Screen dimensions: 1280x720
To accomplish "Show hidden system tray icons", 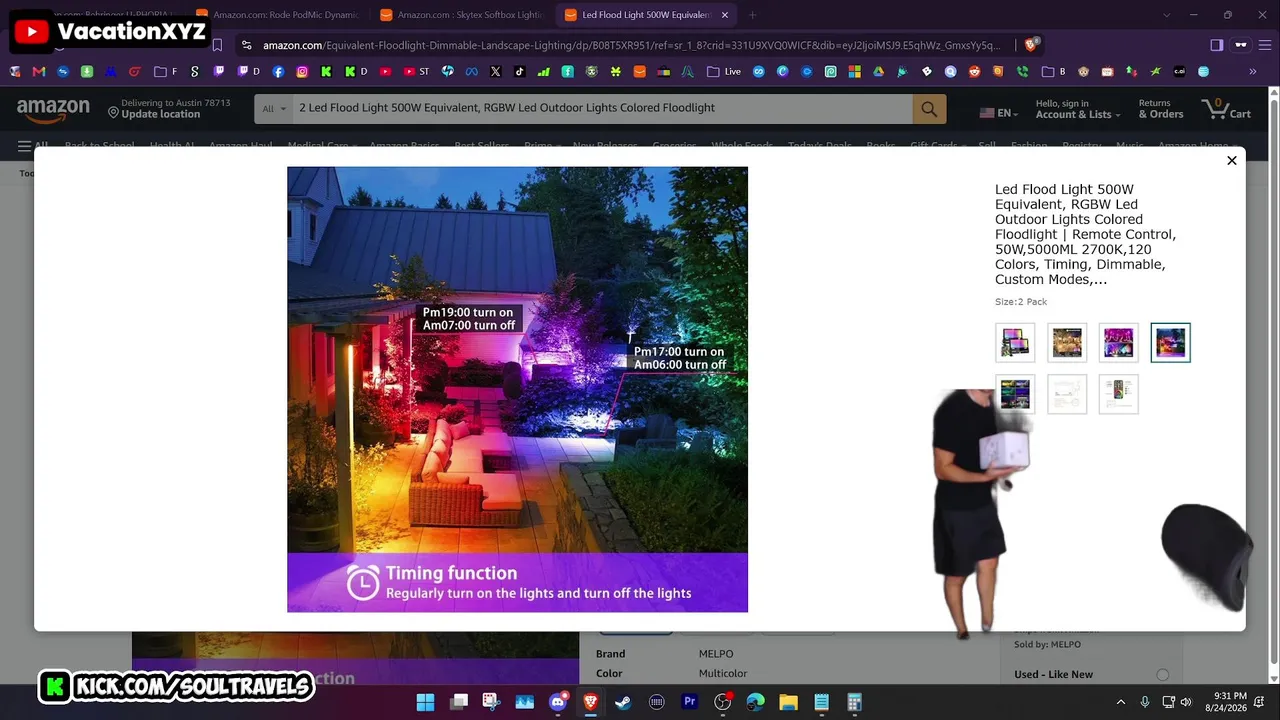I will tap(1121, 702).
